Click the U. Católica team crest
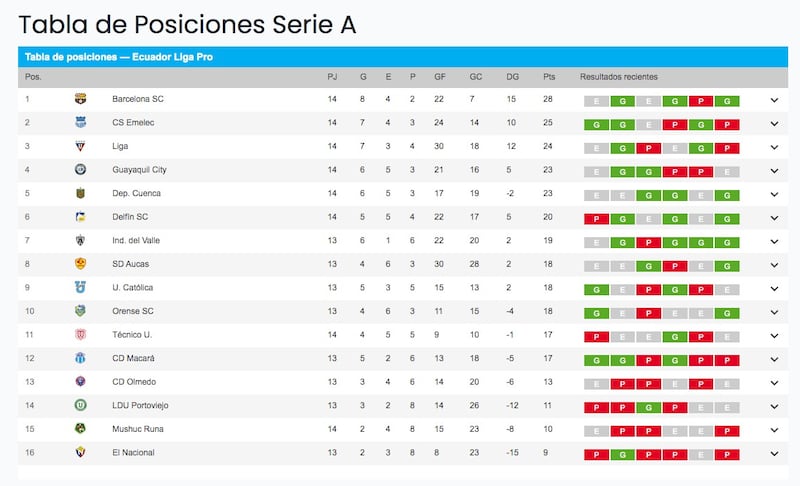 pyautogui.click(x=80, y=287)
